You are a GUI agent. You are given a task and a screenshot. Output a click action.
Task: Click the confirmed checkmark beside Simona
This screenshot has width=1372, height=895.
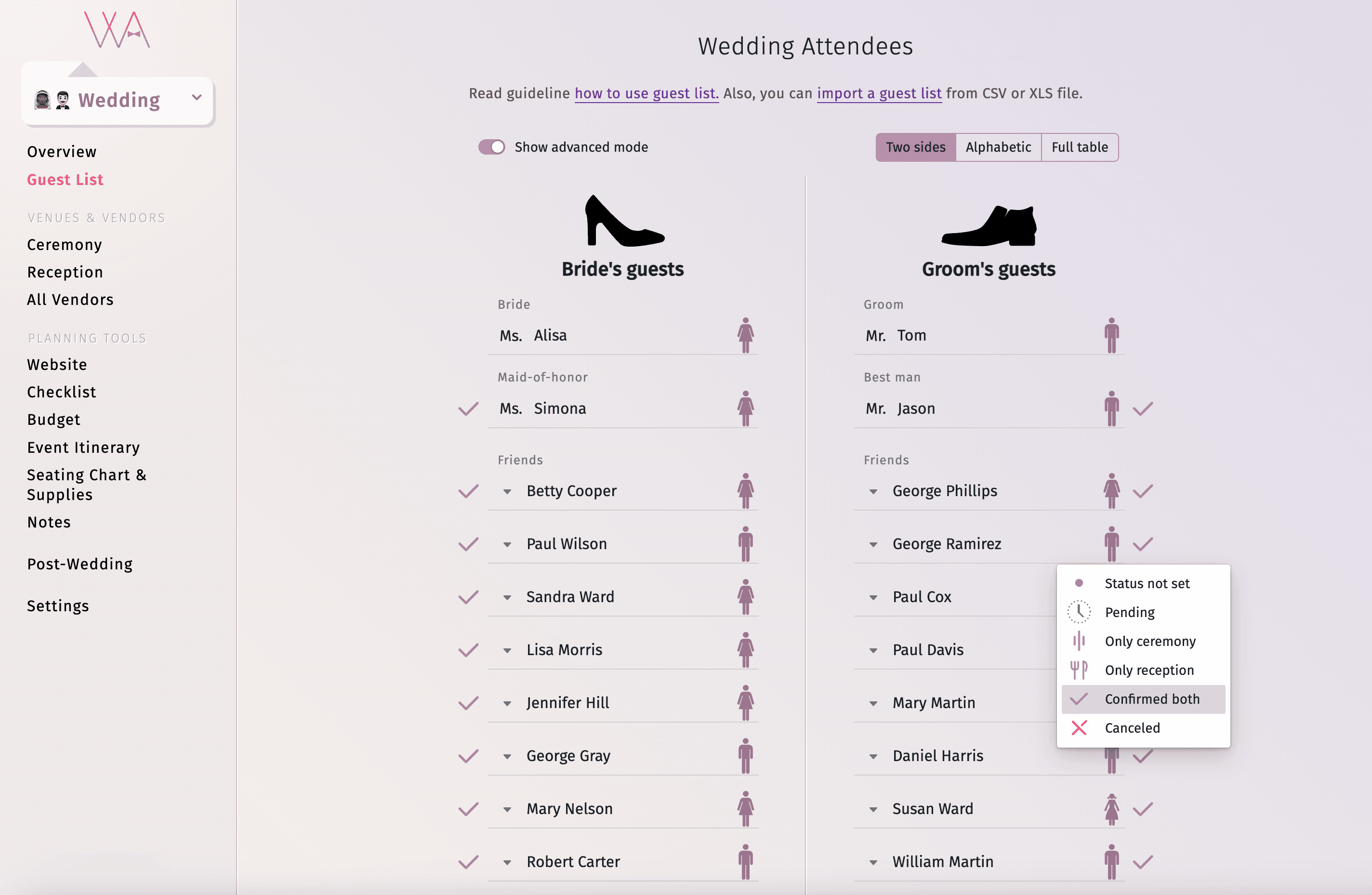468,408
